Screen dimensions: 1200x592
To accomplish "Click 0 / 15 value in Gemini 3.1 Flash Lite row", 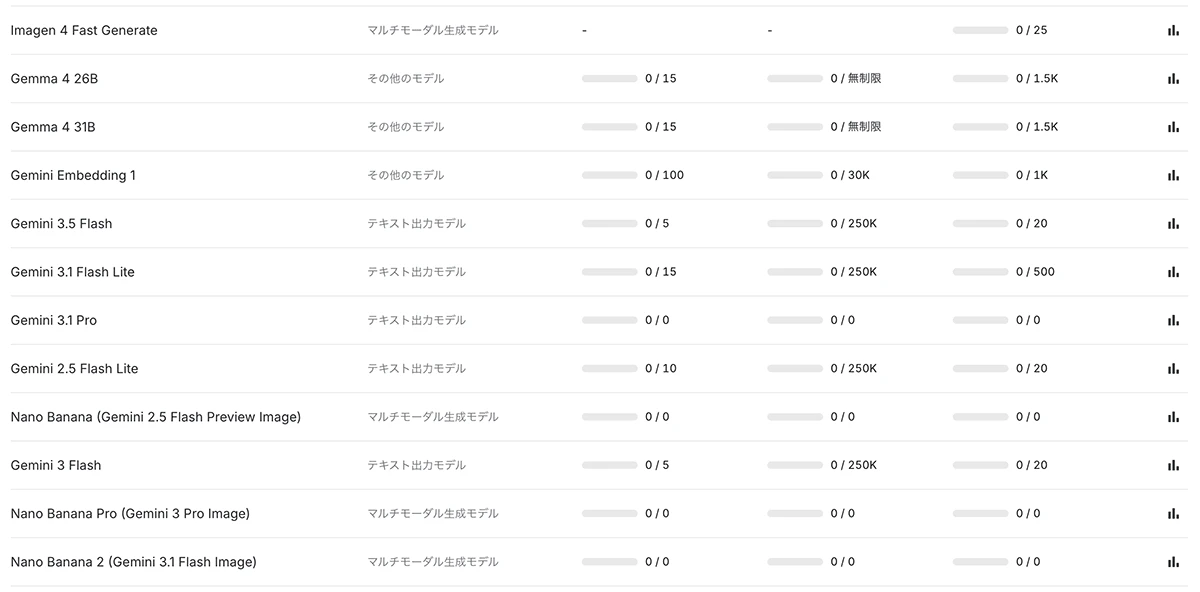I will [x=661, y=272].
